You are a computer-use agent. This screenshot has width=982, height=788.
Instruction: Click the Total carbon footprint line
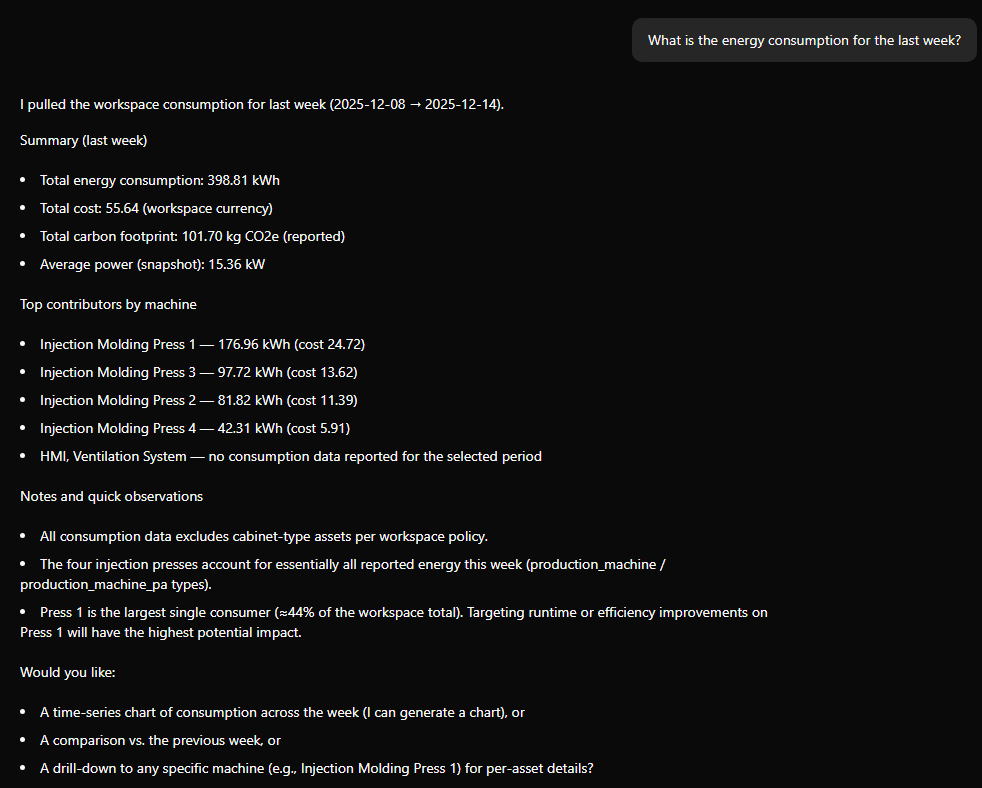(192, 236)
